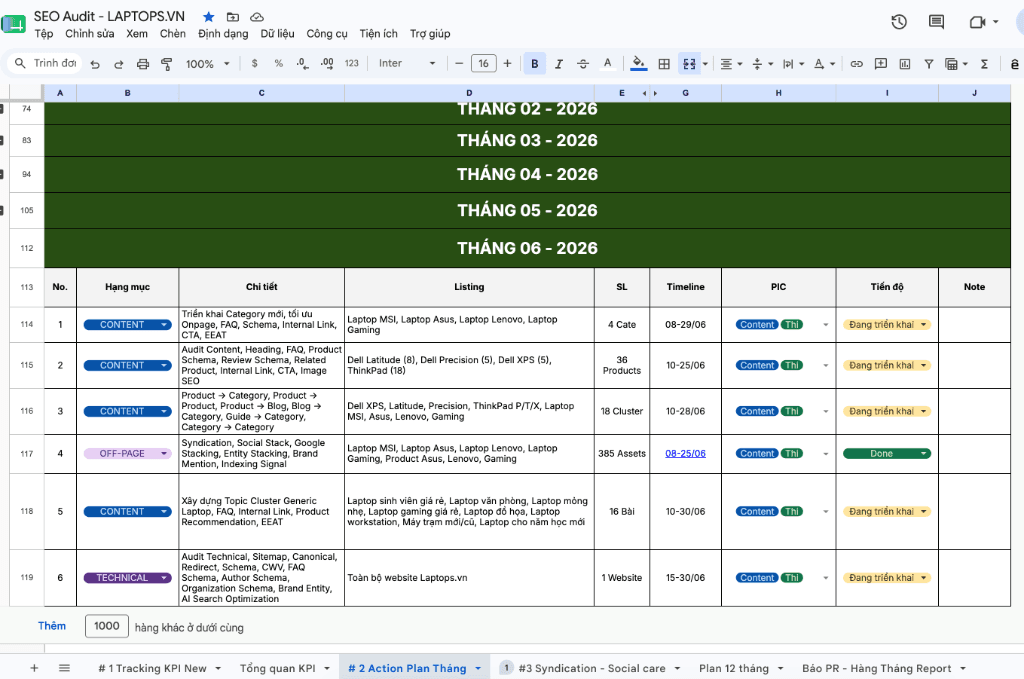Open the OFF-PAGE category dropdown in row 117
The image size is (1024, 679).
127,453
